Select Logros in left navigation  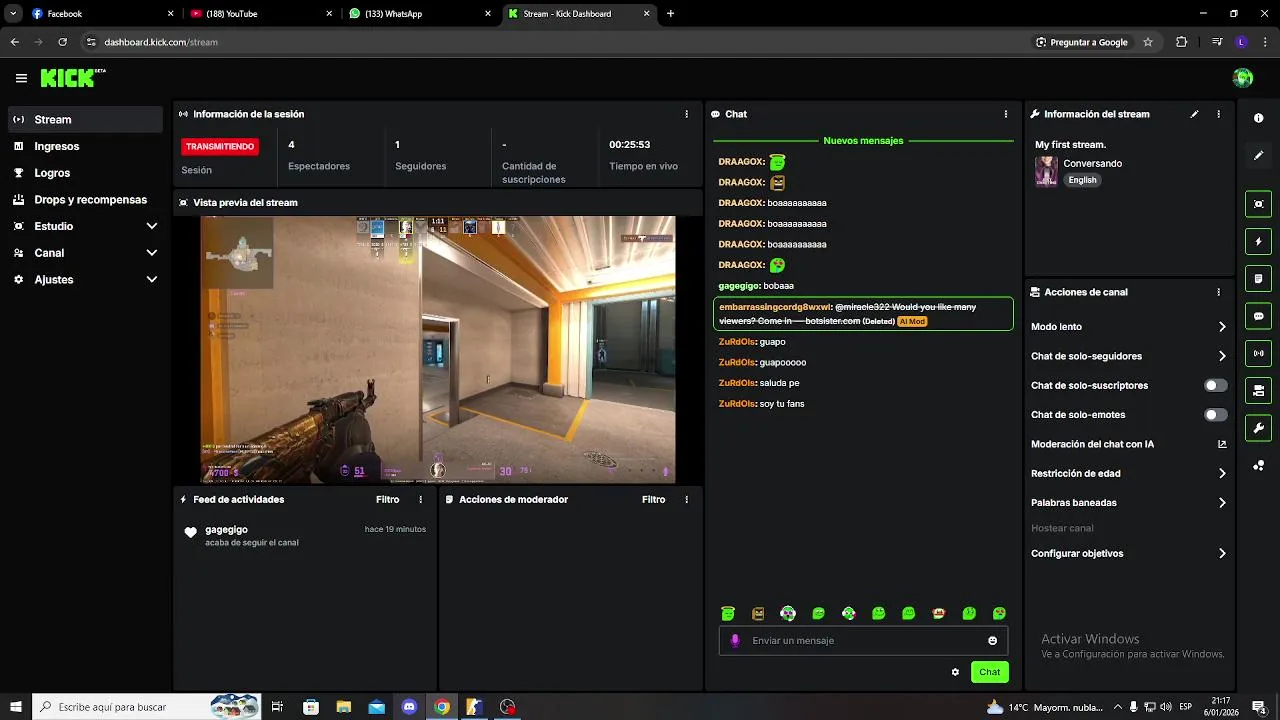coord(85,173)
